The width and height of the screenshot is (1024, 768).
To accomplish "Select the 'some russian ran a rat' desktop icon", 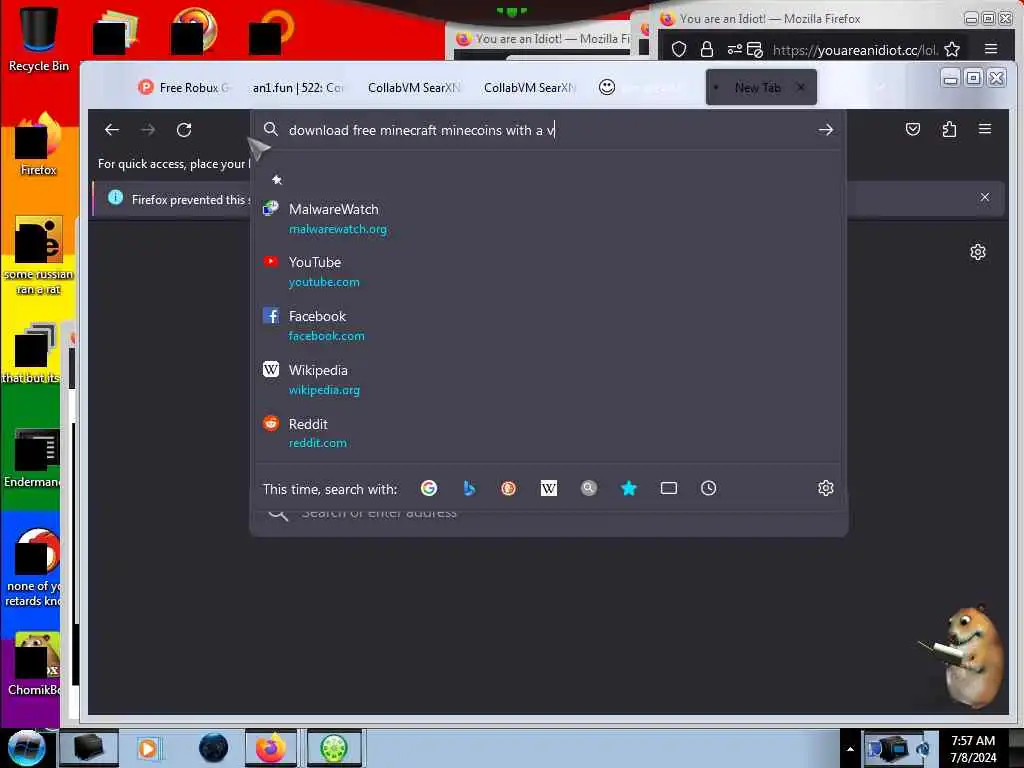I will (39, 256).
